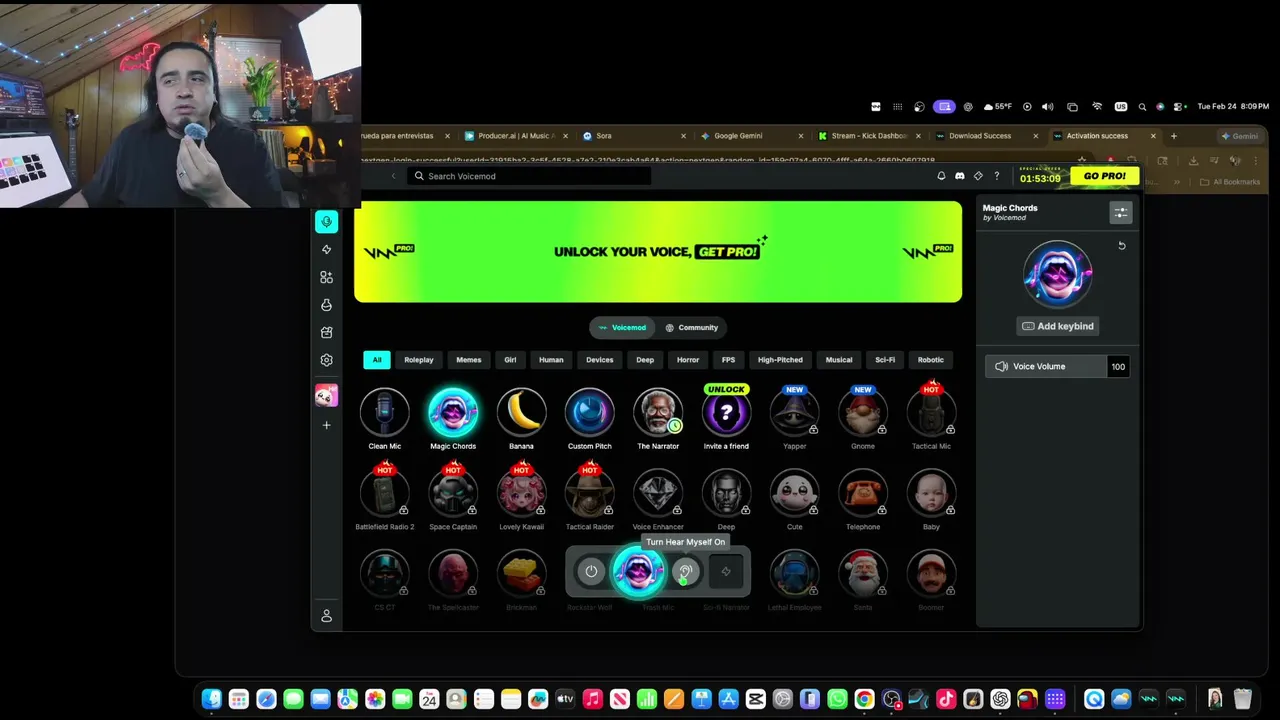The width and height of the screenshot is (1280, 720).
Task: Open macOS menu bar volume control
Action: 1047,107
